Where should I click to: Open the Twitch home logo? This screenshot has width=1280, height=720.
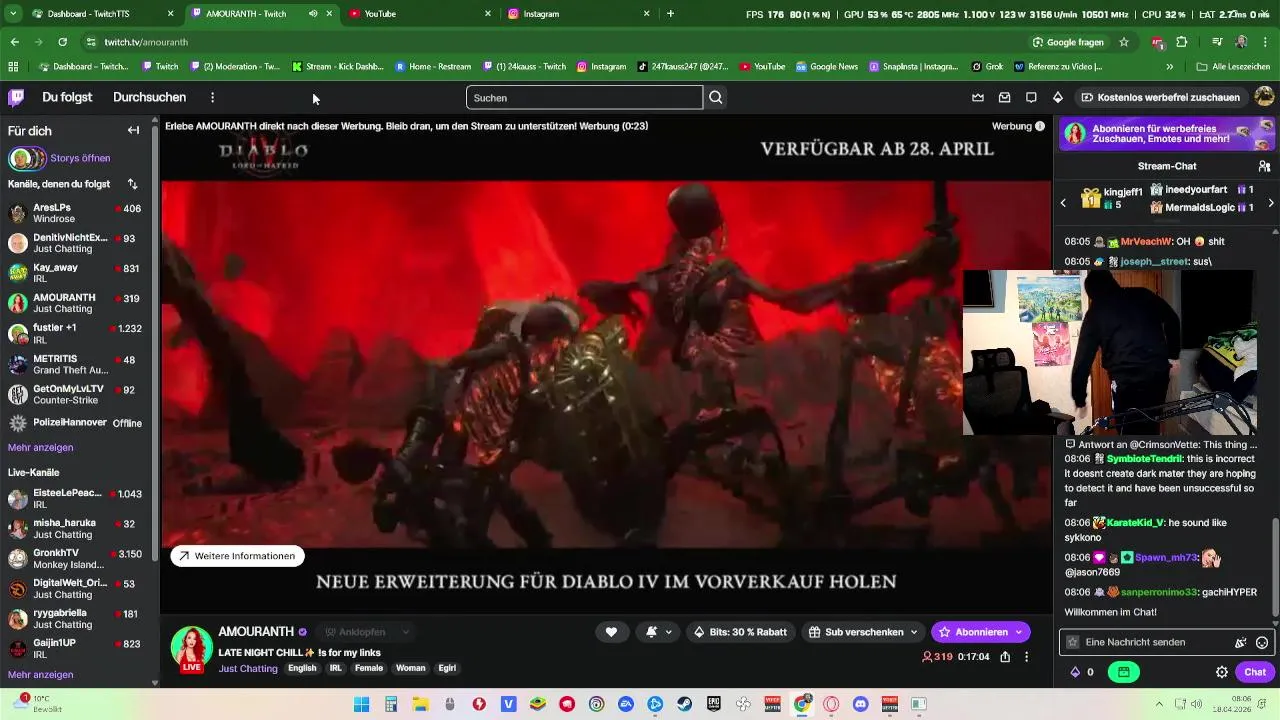[x=16, y=97]
